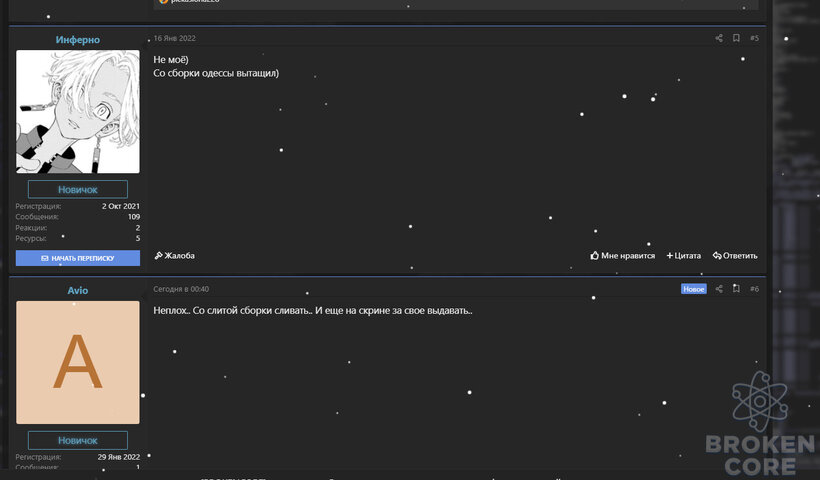This screenshot has height=480, width=820.
Task: Select the text Со сборки одессы вытащил)
Action: 216,73
